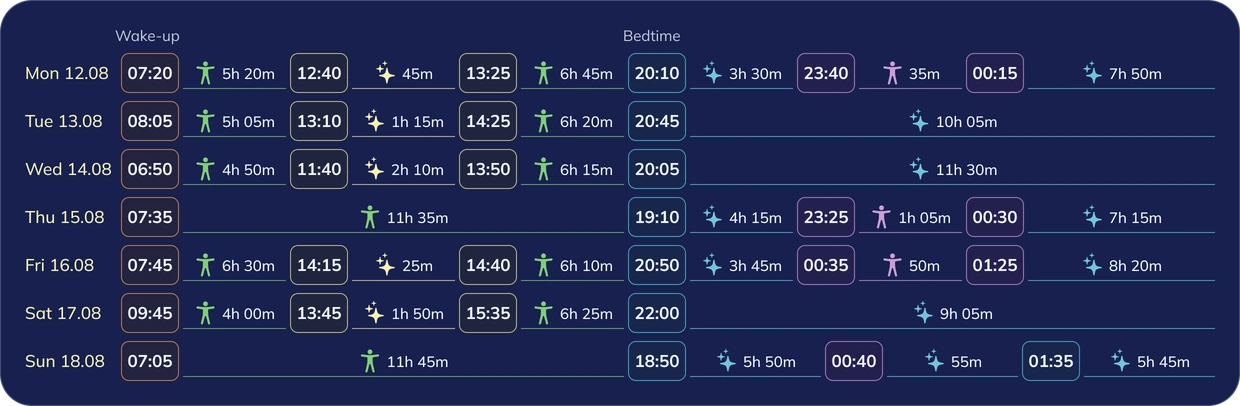Click the blue sleep icon beside 9h 05m on Saturday
This screenshot has width=1240, height=406.
(923, 313)
